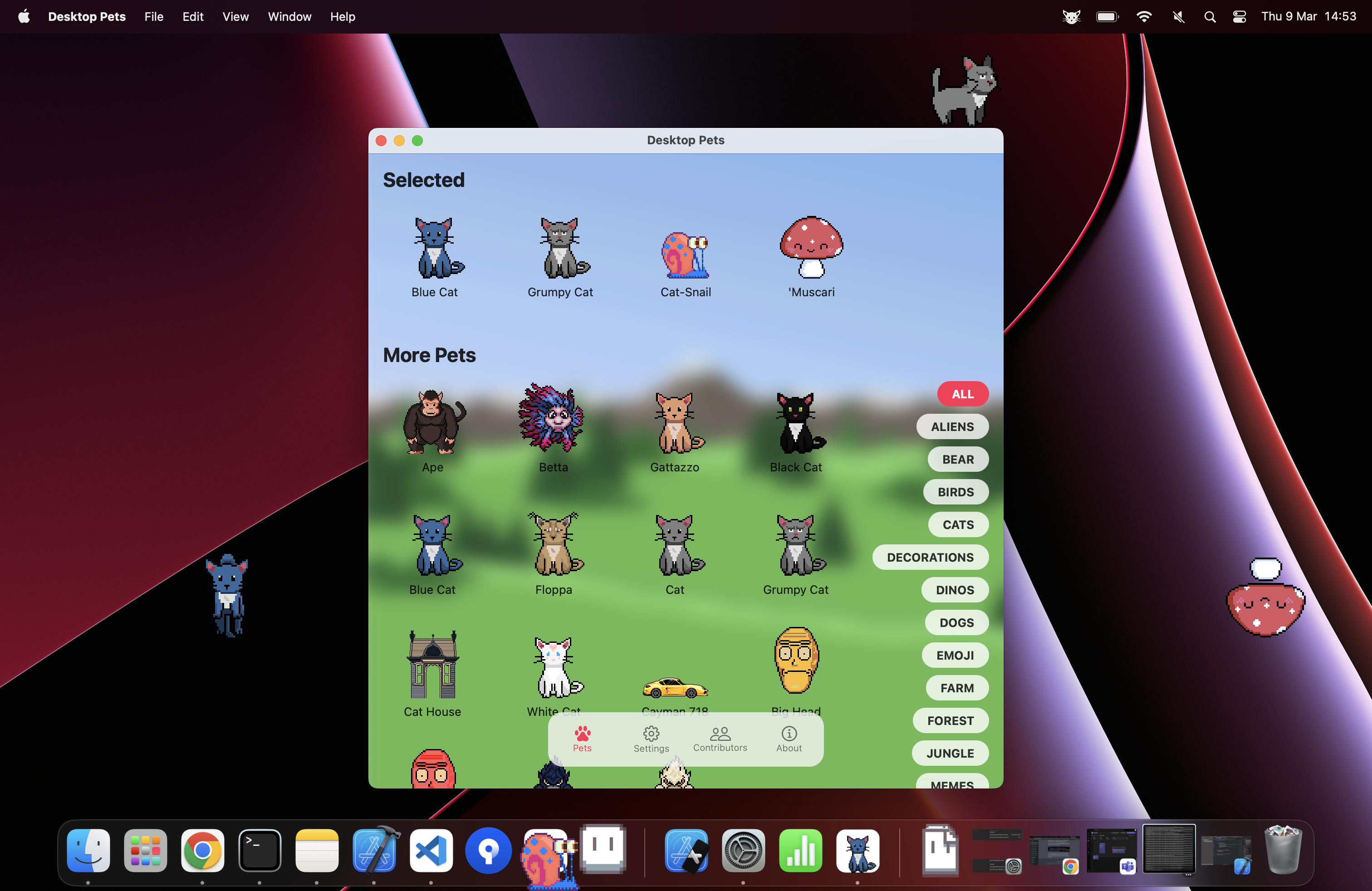Select the yellow Cayman 718 car
The image size is (1372, 891).
click(x=675, y=688)
